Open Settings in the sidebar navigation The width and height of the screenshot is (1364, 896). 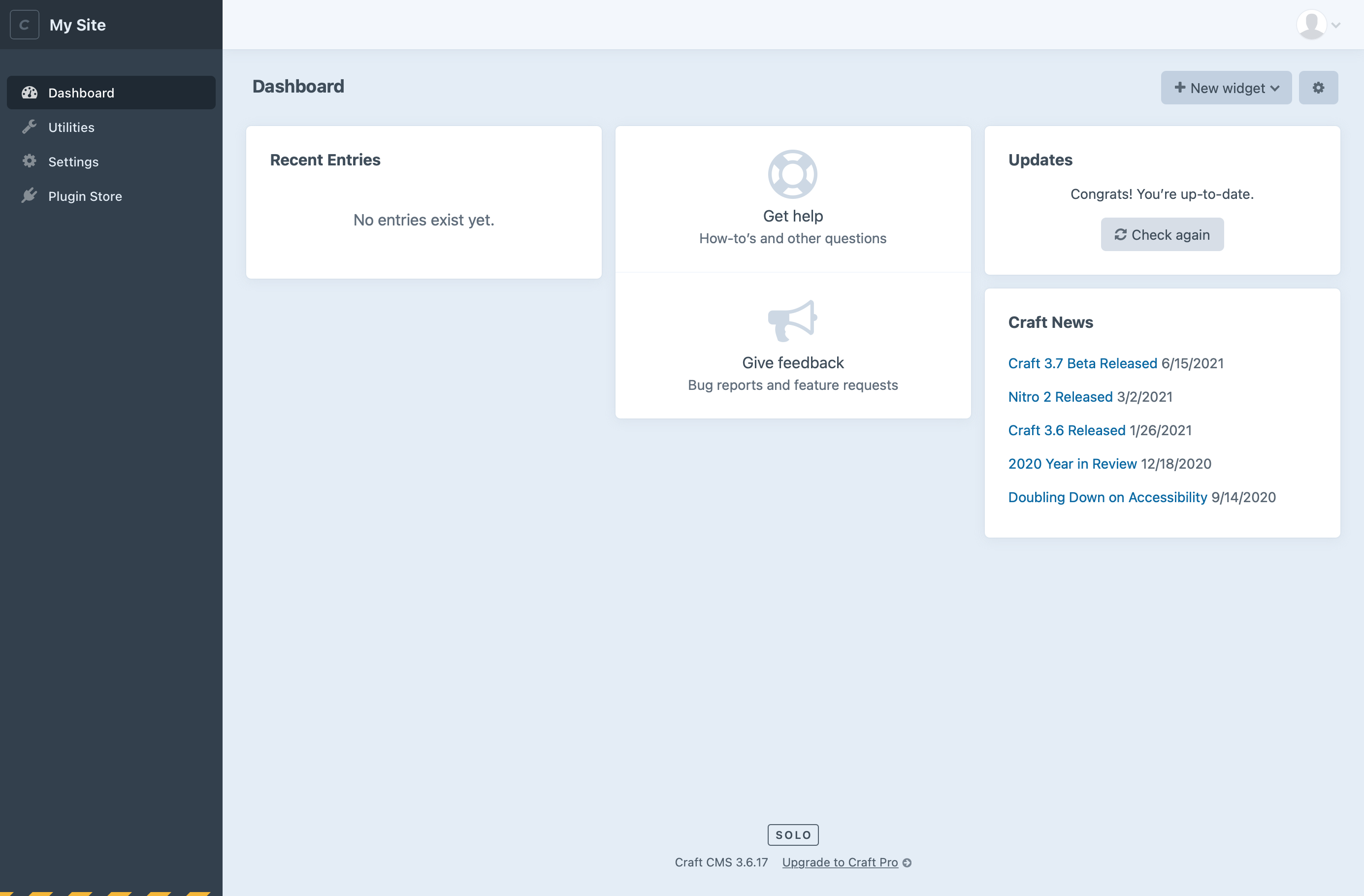pos(73,161)
